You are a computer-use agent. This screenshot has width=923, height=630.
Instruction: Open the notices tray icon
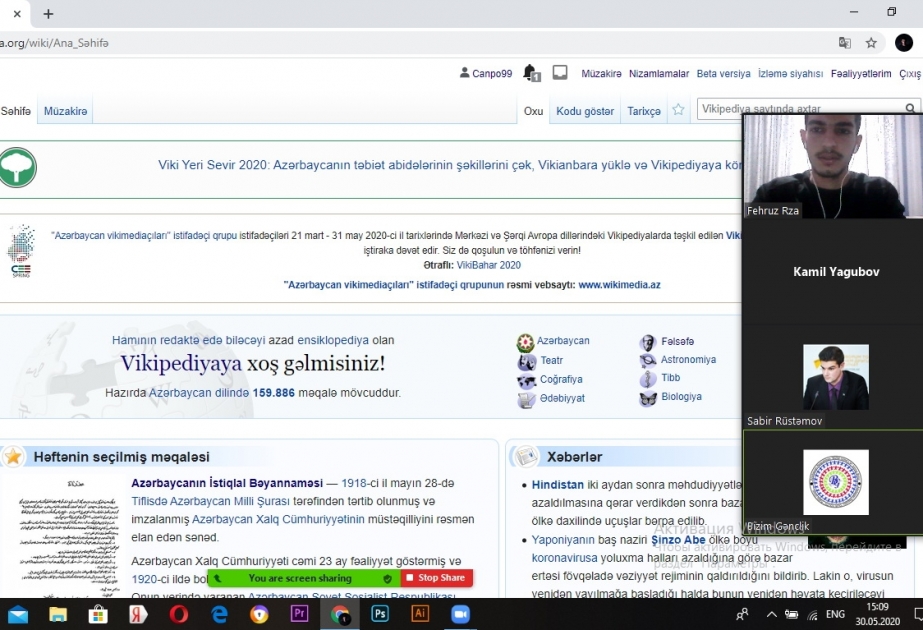coord(560,72)
